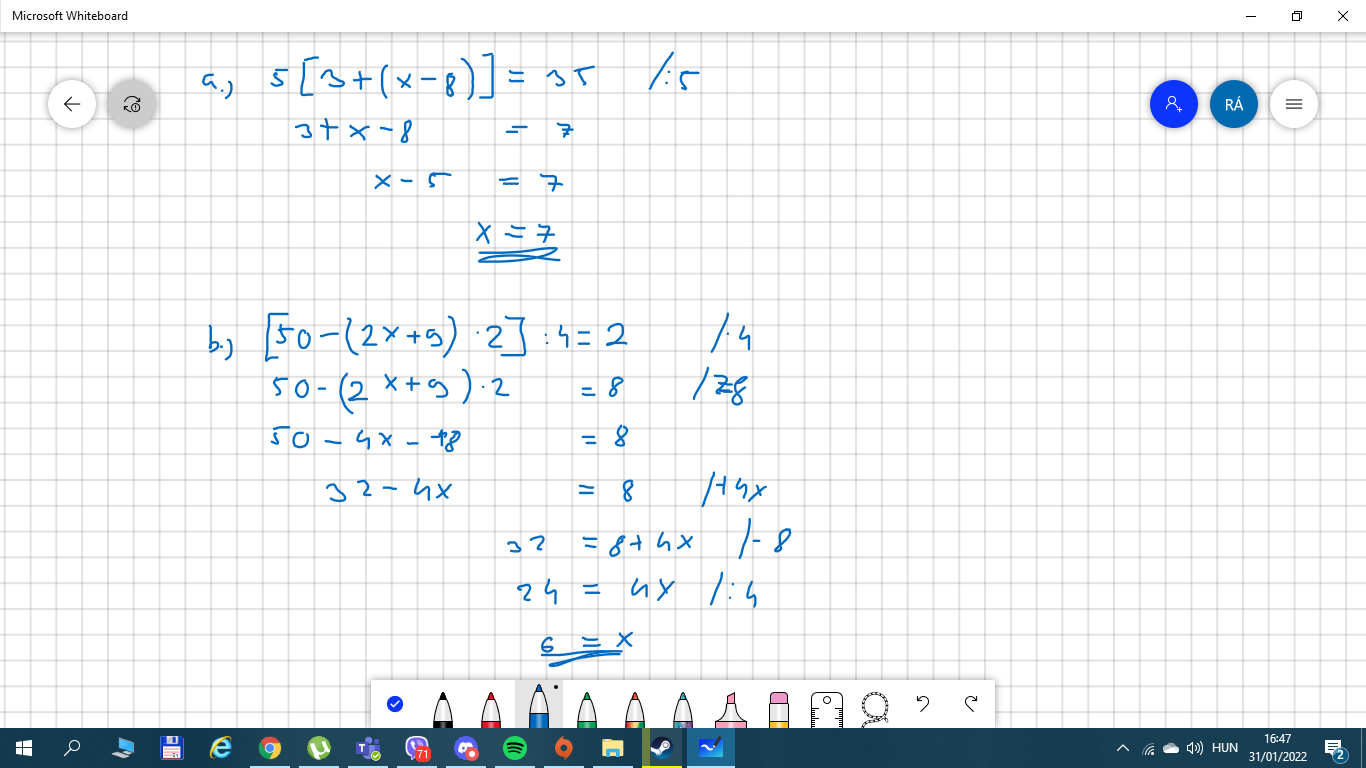The height and width of the screenshot is (768, 1366).
Task: Switch the HUN keyboard language indicator
Action: [x=1225, y=748]
